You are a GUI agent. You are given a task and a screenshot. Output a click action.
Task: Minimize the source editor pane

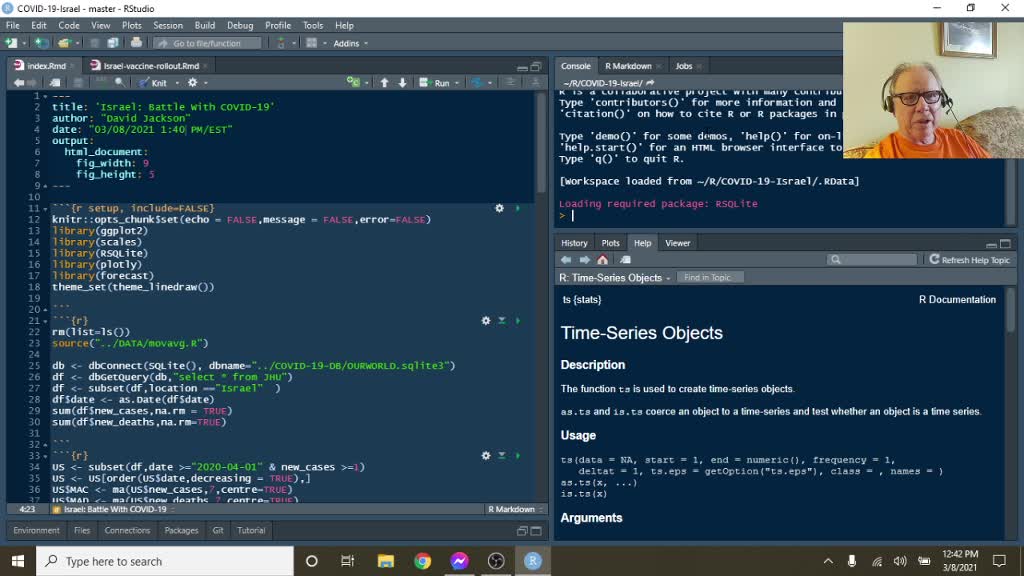pos(522,67)
